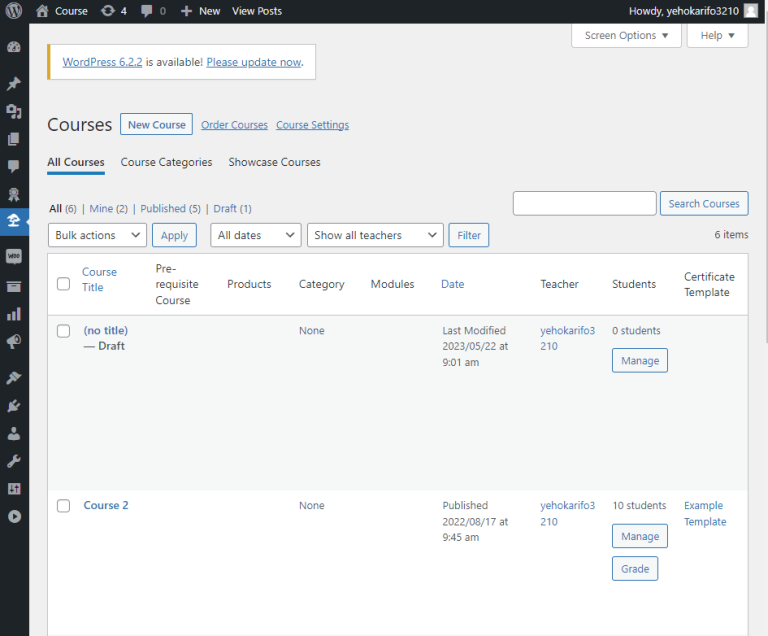Open the Analytics bar chart sidebar icon
768x636 pixels.
[14, 314]
